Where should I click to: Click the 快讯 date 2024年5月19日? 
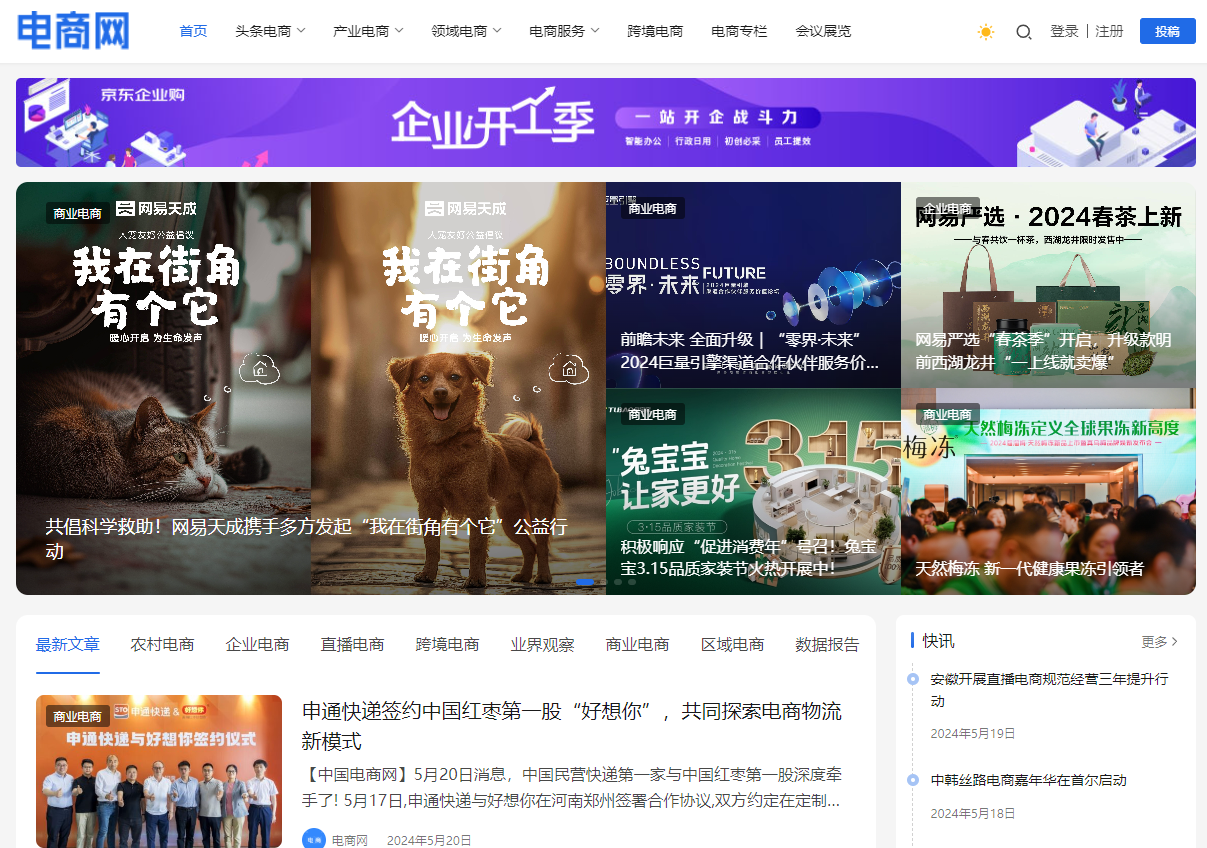coord(973,733)
